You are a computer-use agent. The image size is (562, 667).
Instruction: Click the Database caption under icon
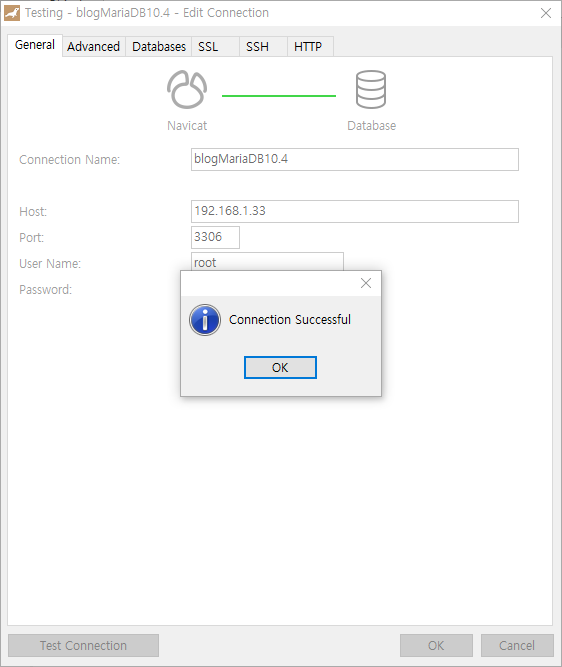371,126
